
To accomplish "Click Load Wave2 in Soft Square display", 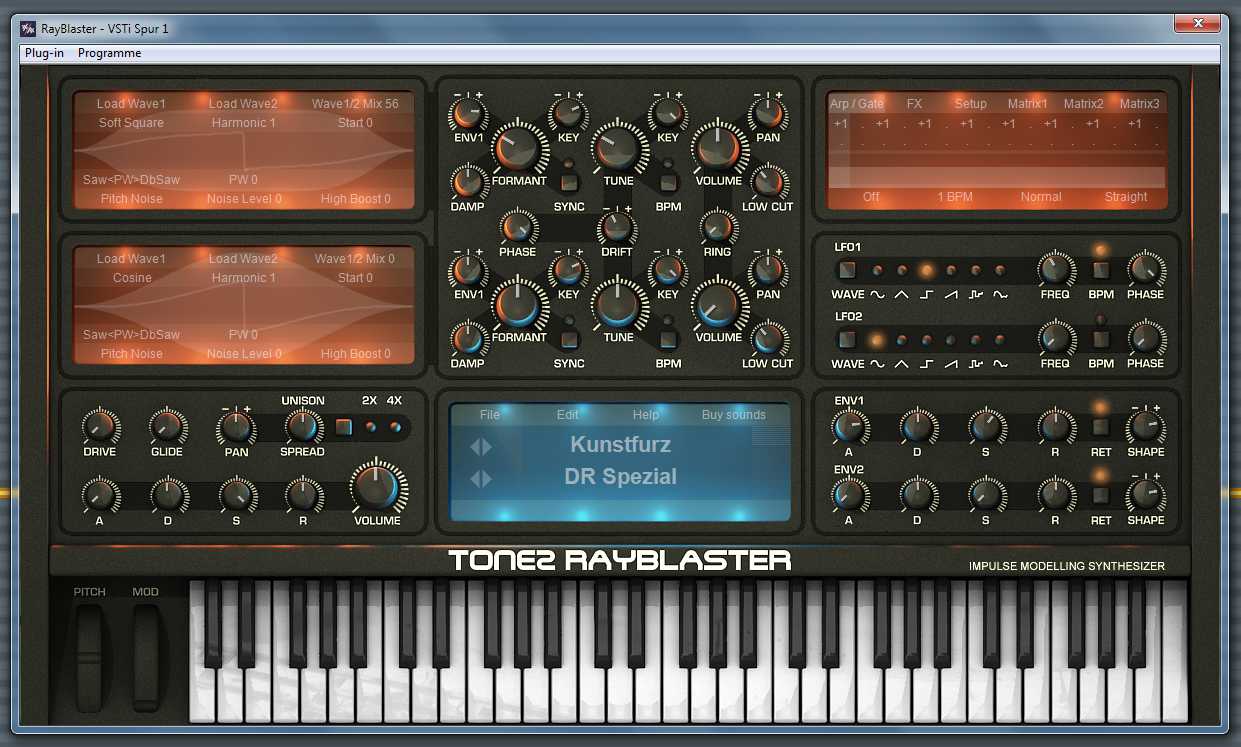I will 243,104.
